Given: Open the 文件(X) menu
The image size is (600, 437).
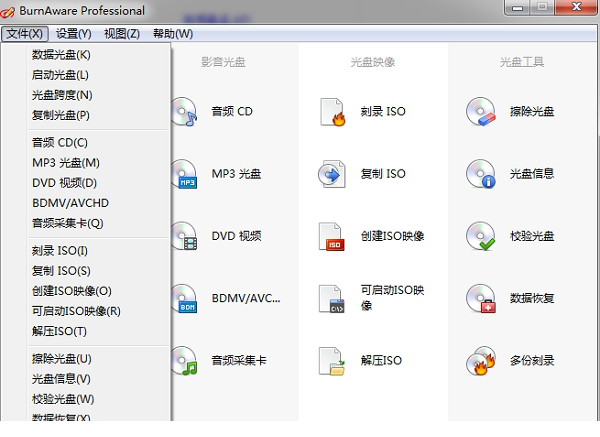Looking at the screenshot, I should tap(24, 34).
